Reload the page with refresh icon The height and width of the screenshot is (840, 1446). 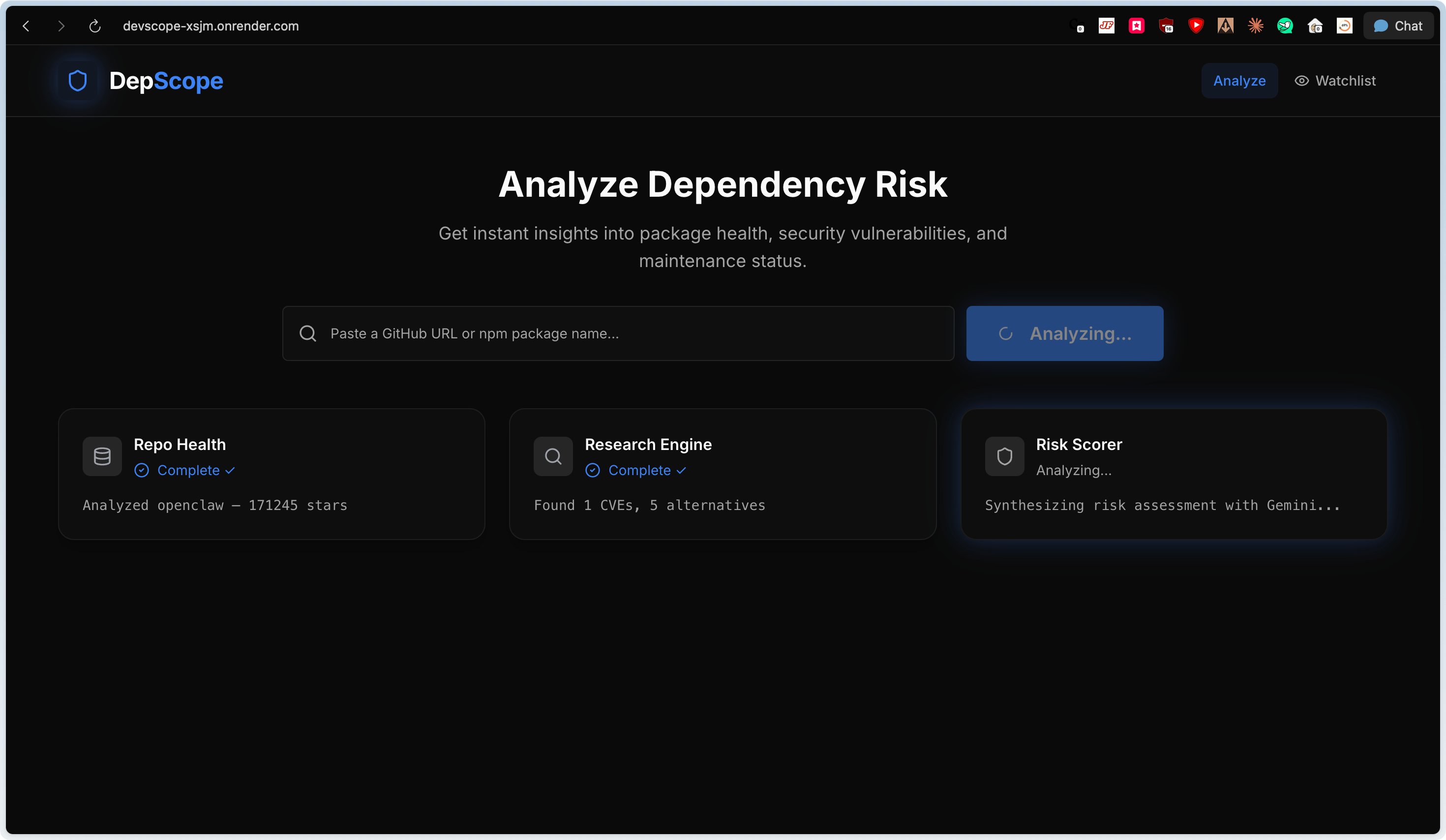click(95, 26)
